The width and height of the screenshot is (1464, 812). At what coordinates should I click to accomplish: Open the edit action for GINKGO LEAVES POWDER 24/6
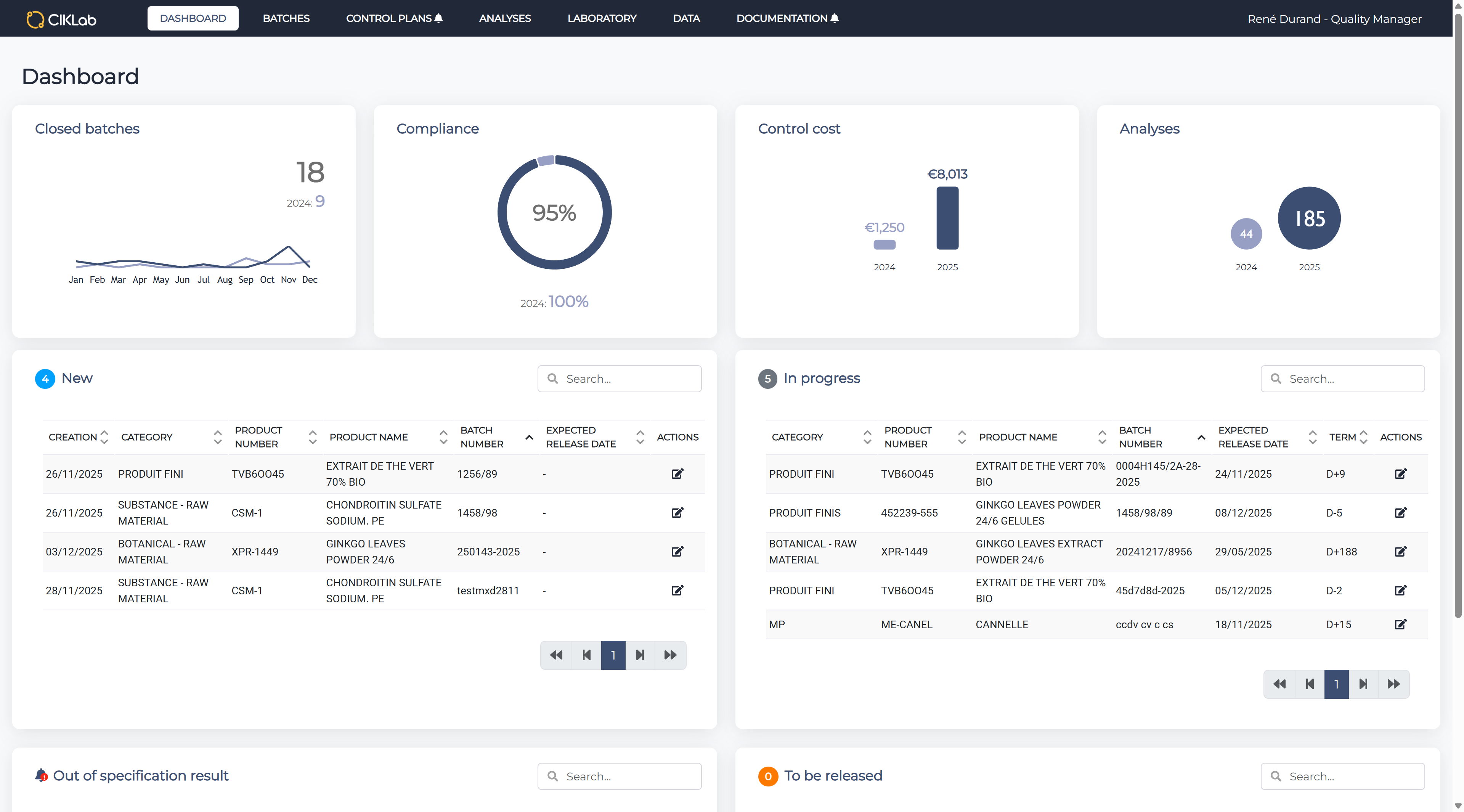point(677,552)
